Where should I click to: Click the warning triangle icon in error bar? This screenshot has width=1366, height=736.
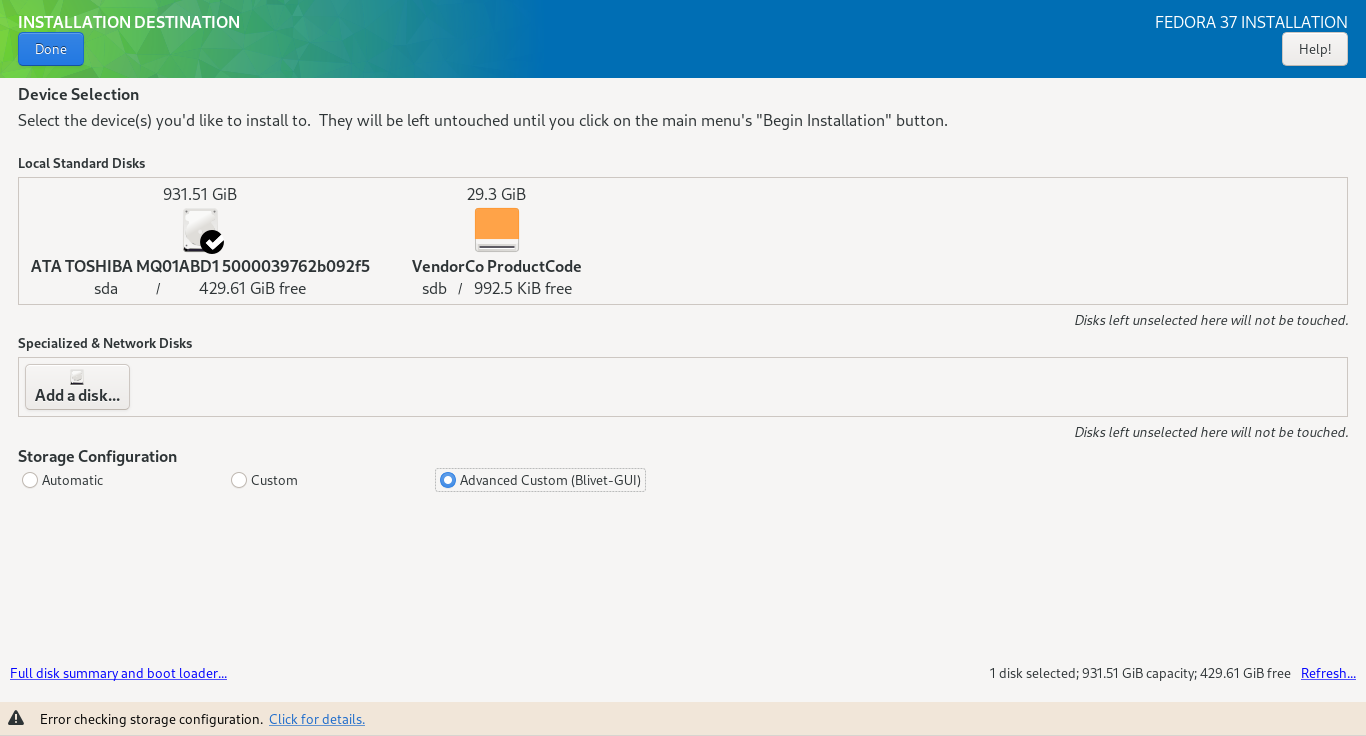[x=16, y=719]
